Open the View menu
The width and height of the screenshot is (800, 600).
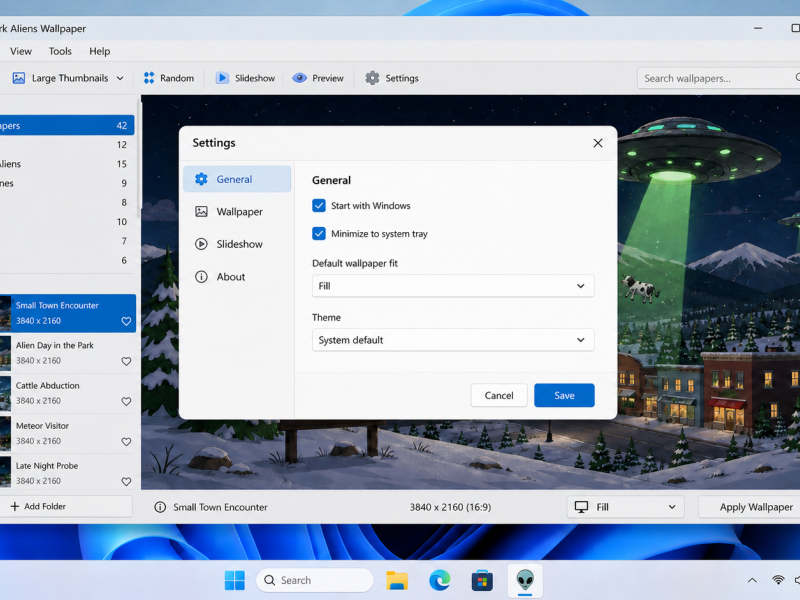pos(21,51)
